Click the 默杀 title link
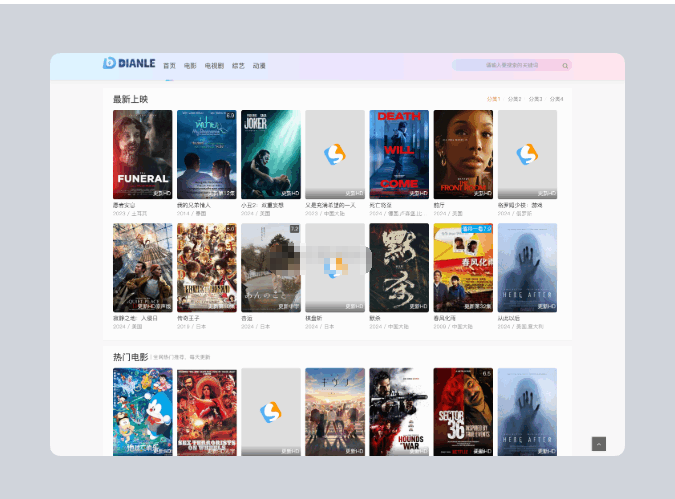Viewport: 675px width, 499px height. click(x=375, y=319)
